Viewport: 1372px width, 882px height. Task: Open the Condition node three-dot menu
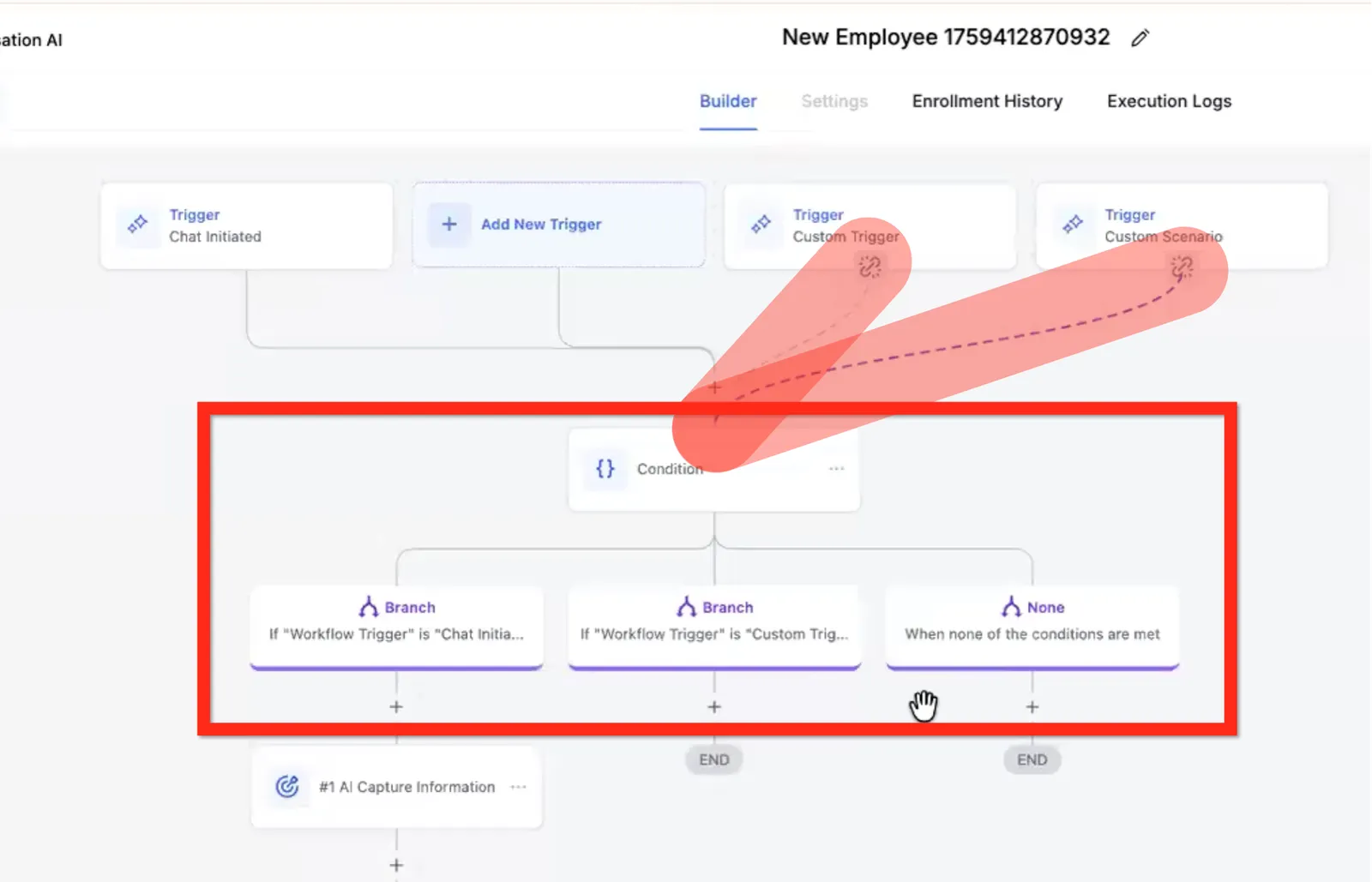(836, 468)
